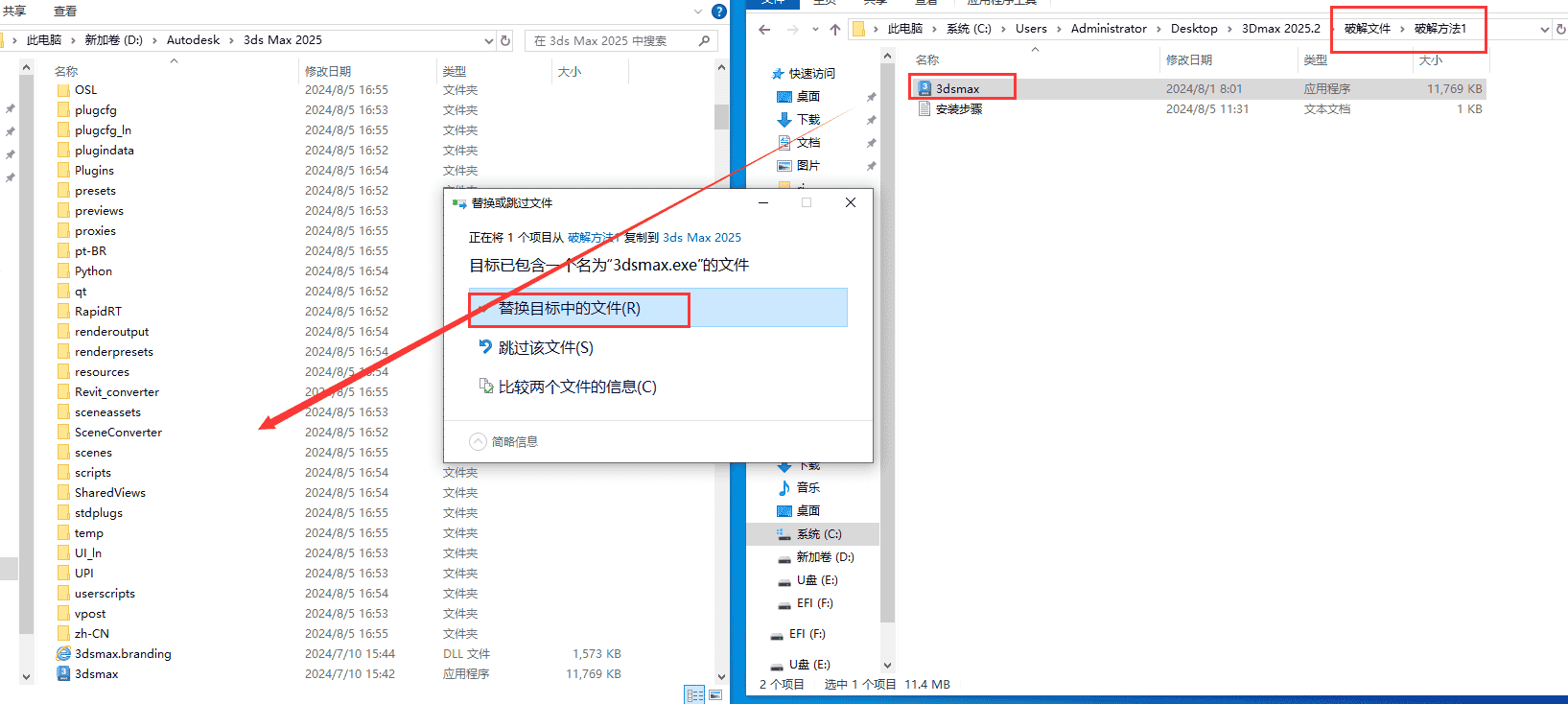Click the folder icon of zh-CN
Screen dimensions: 1568x704
(x=63, y=633)
